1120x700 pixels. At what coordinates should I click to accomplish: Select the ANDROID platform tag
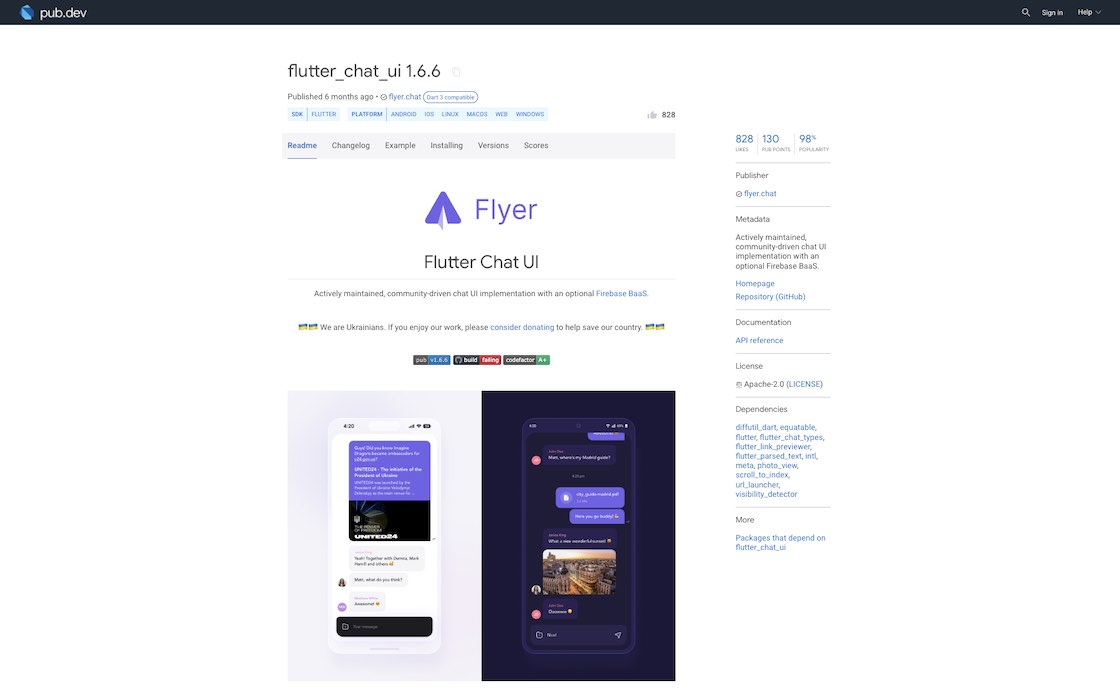point(404,114)
